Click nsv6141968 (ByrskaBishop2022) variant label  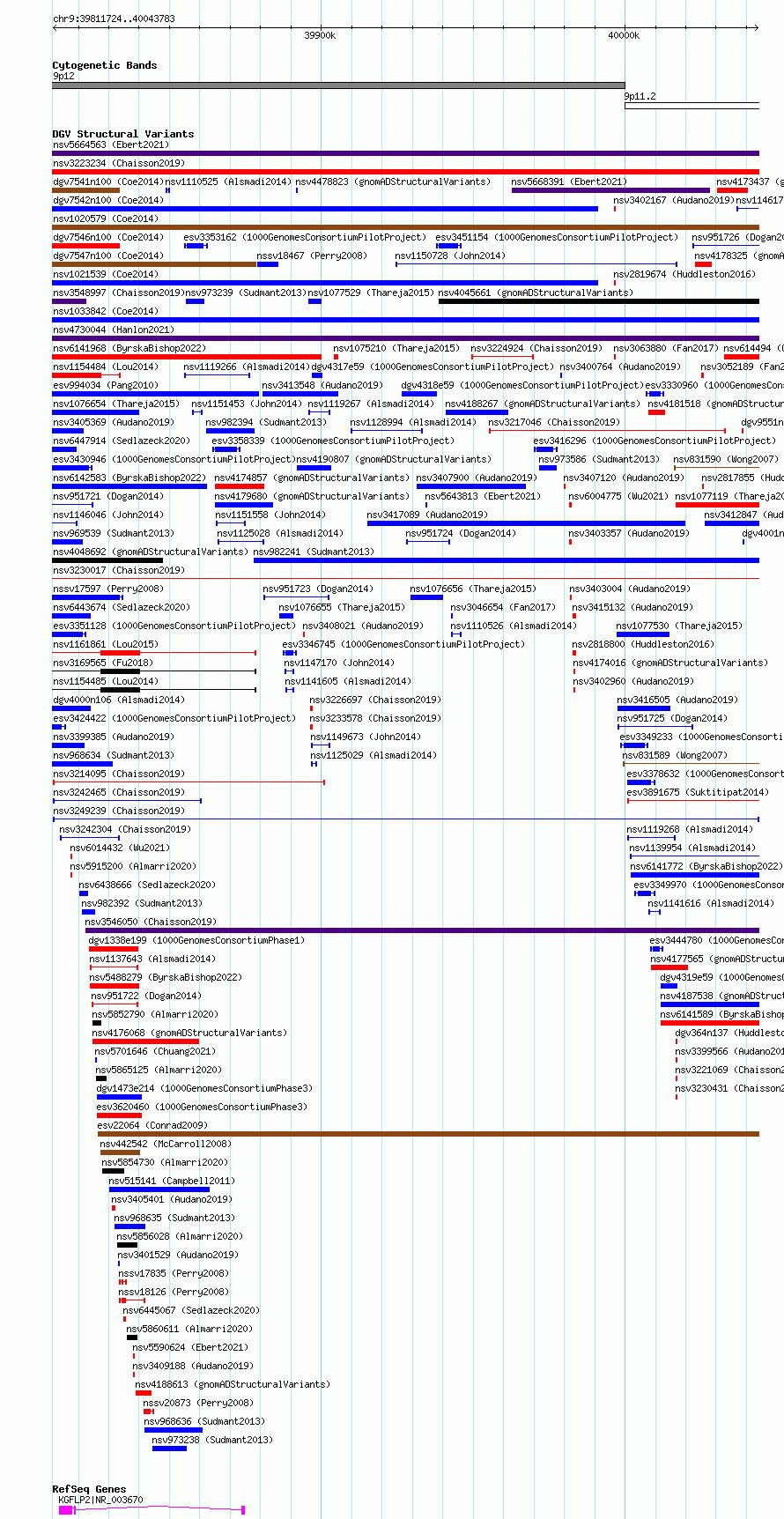click(x=129, y=348)
